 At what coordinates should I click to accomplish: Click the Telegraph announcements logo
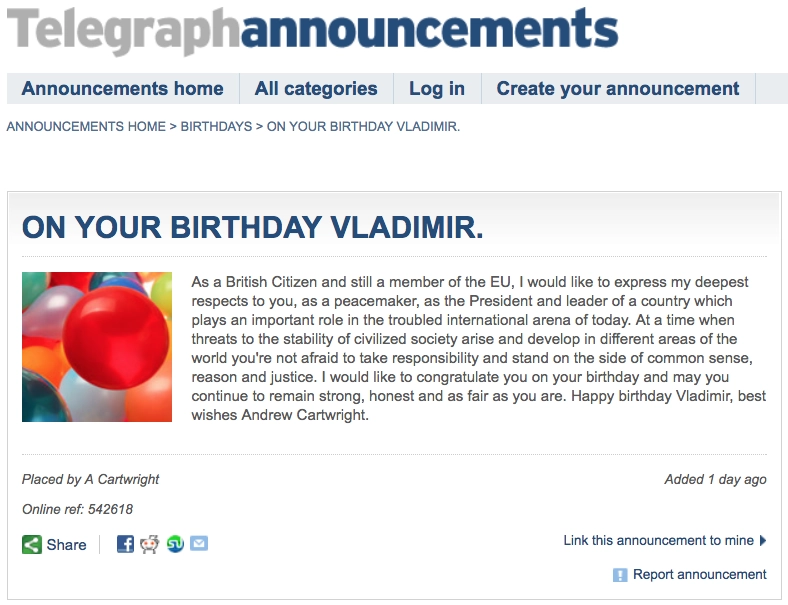click(312, 30)
